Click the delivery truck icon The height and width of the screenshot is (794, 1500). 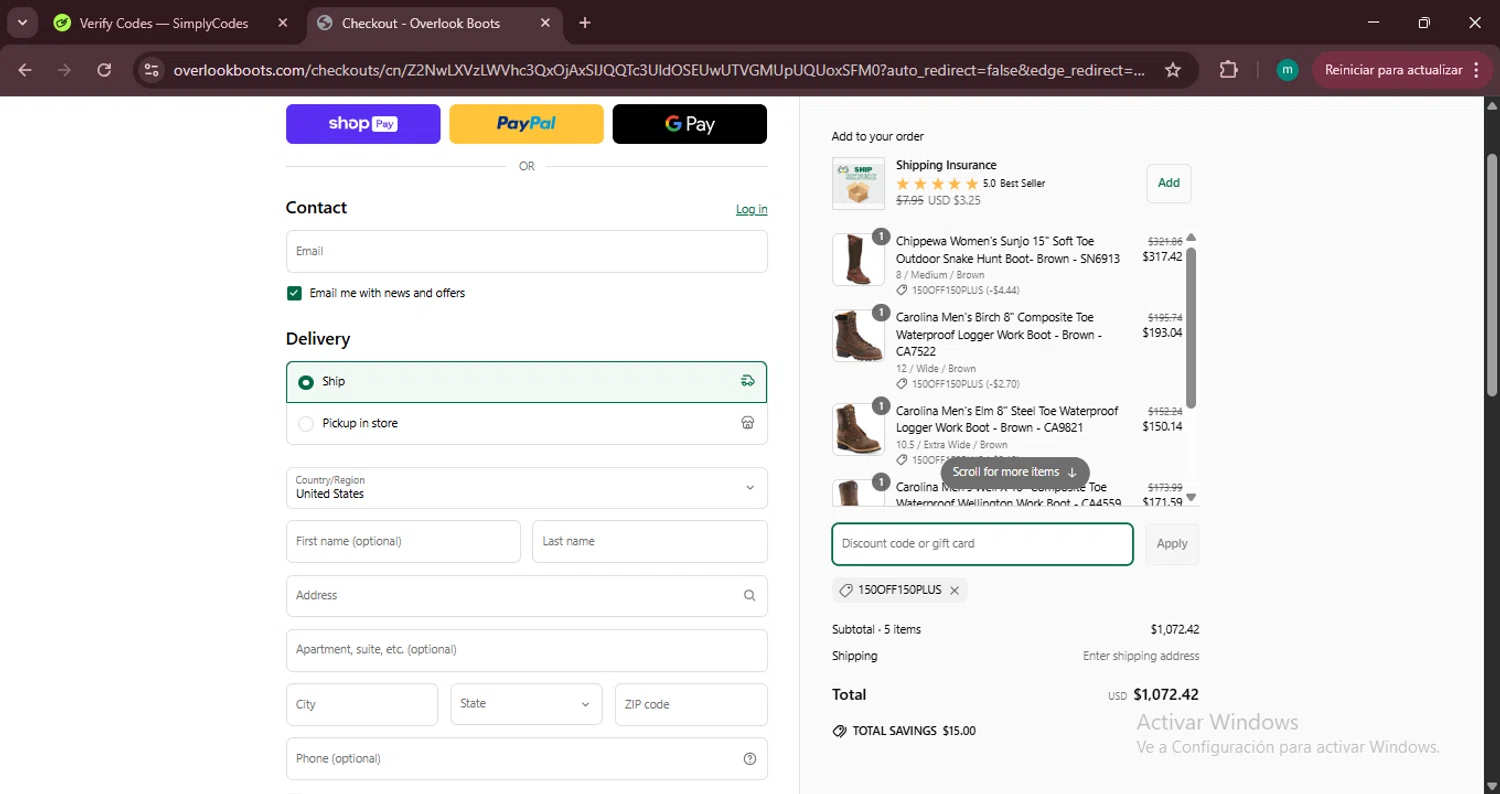click(747, 381)
